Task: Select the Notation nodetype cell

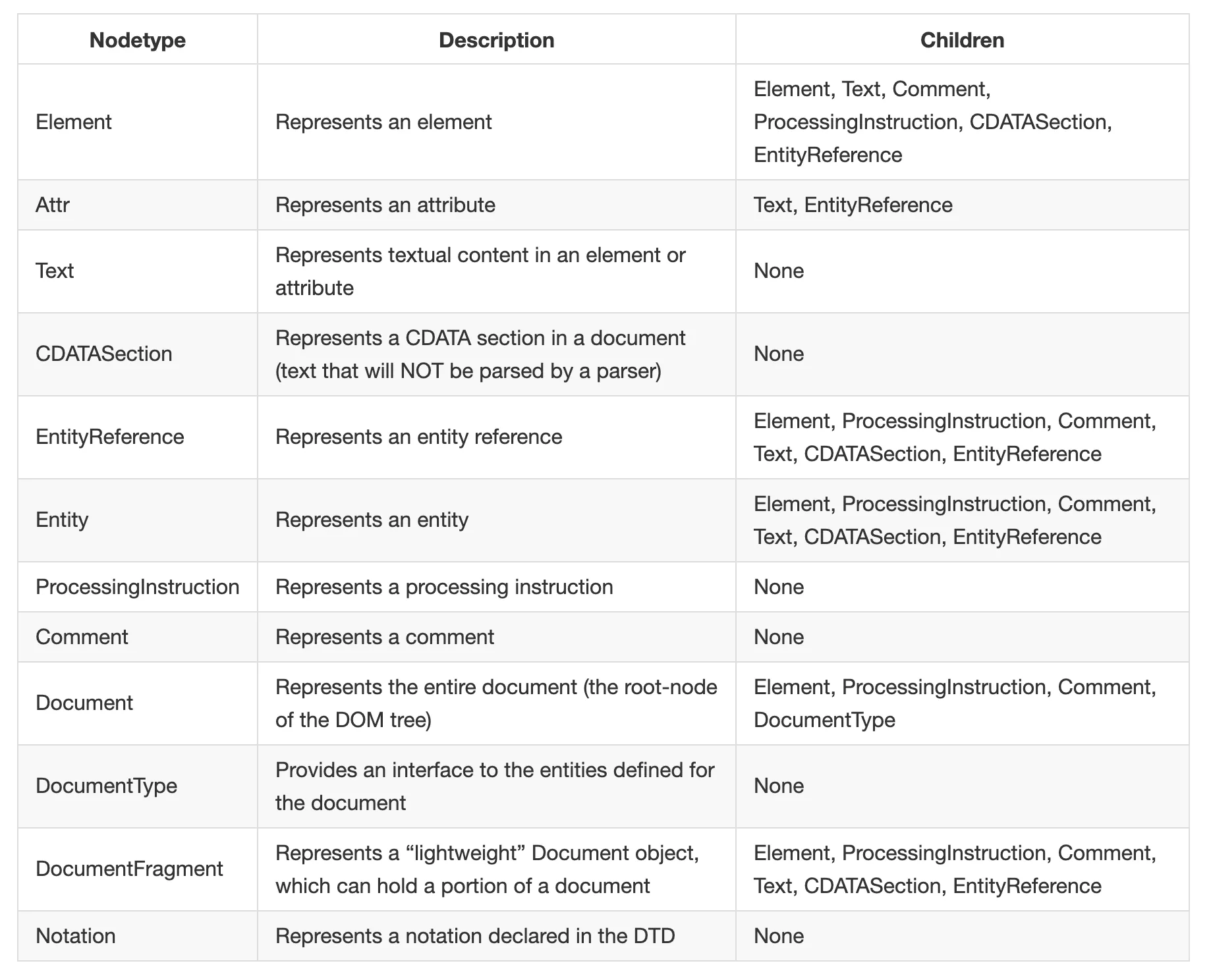Action: [x=76, y=936]
